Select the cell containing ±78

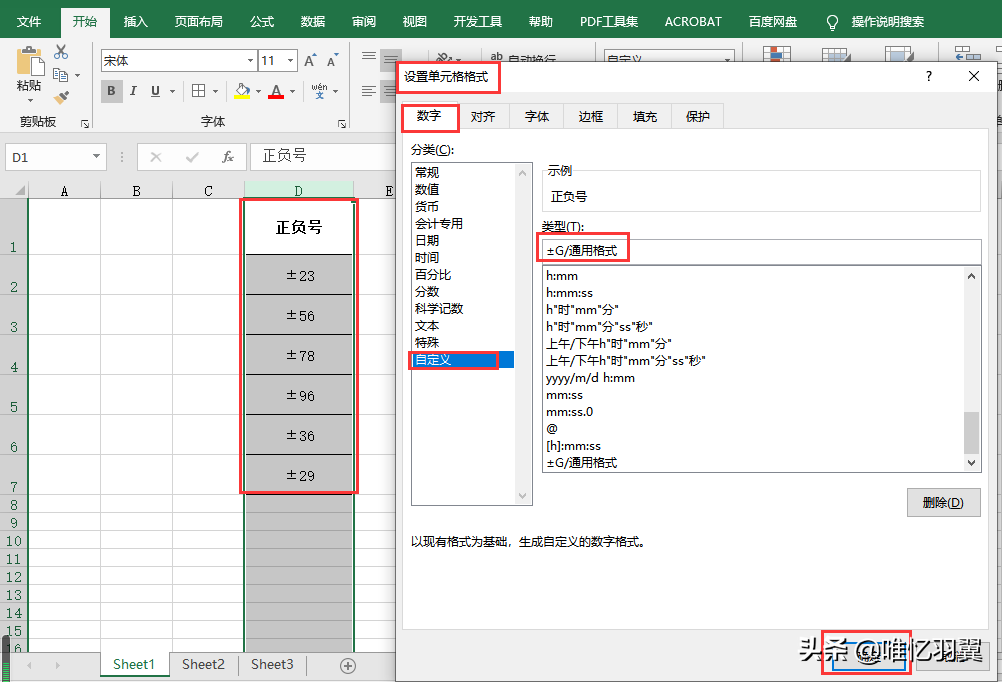[x=299, y=355]
